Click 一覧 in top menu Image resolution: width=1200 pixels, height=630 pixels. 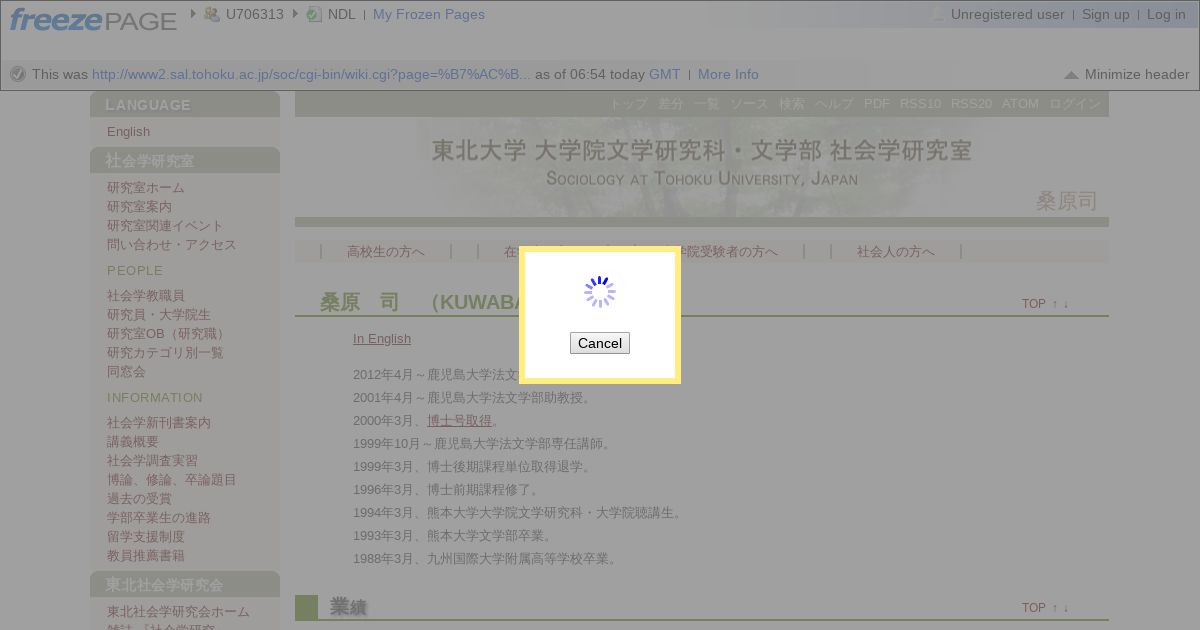(707, 104)
